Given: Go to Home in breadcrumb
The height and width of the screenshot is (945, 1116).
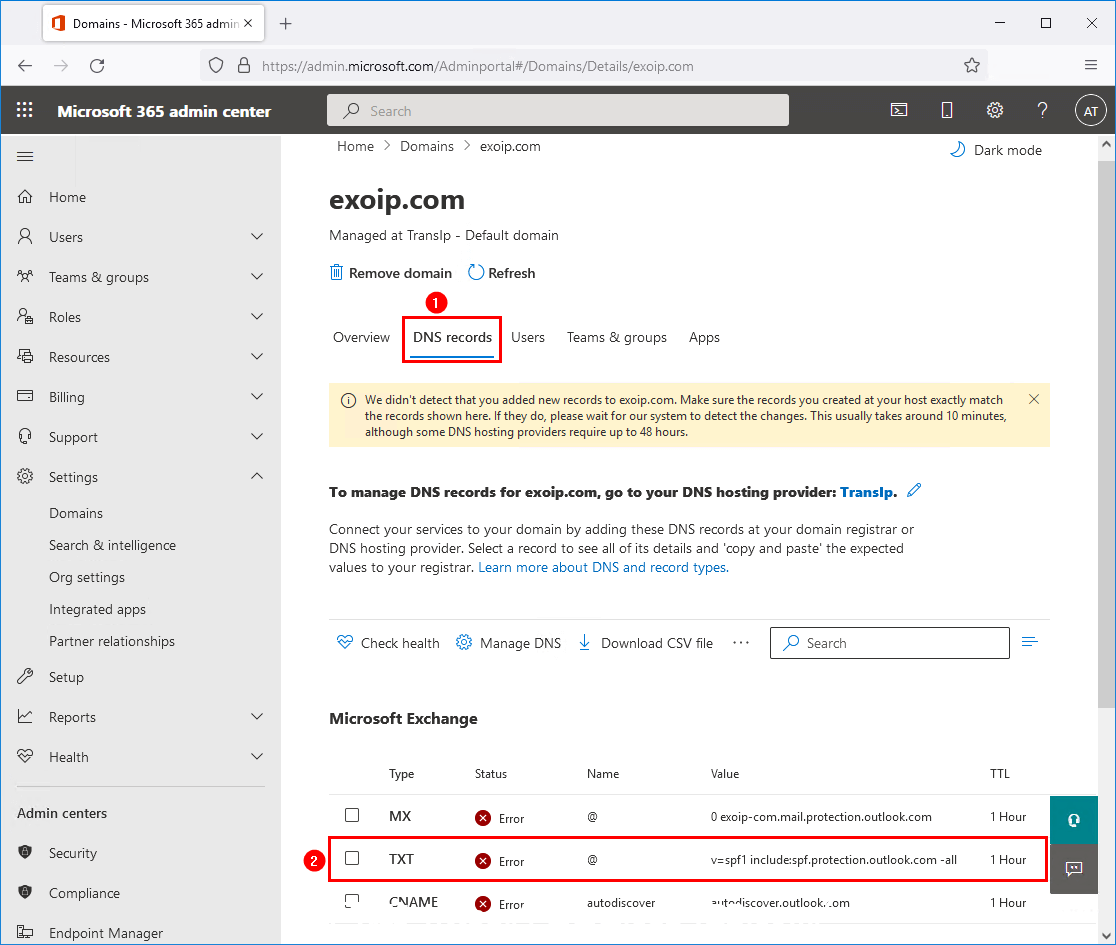Looking at the screenshot, I should [355, 146].
